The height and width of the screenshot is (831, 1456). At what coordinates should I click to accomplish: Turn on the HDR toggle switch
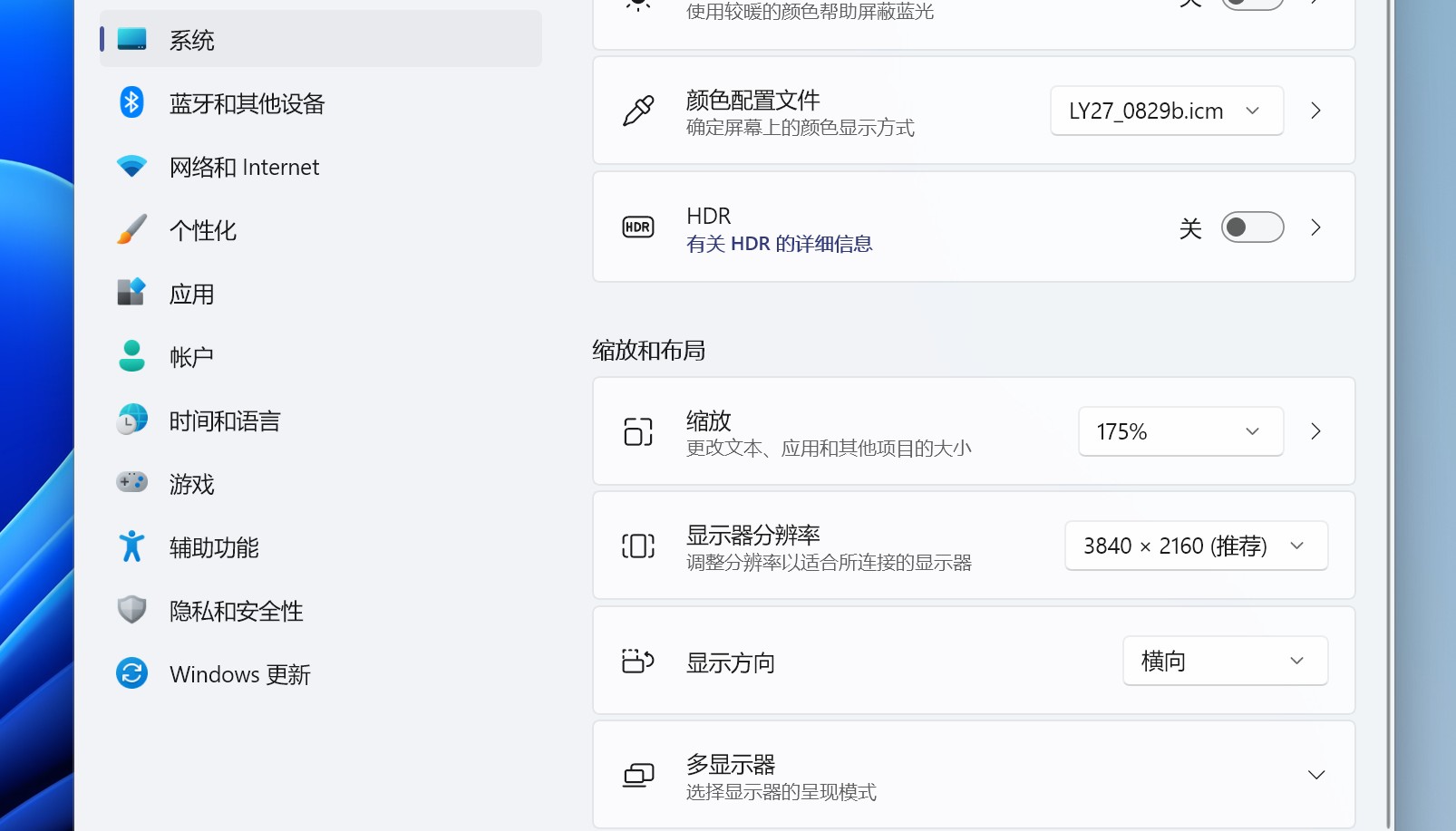(x=1251, y=227)
